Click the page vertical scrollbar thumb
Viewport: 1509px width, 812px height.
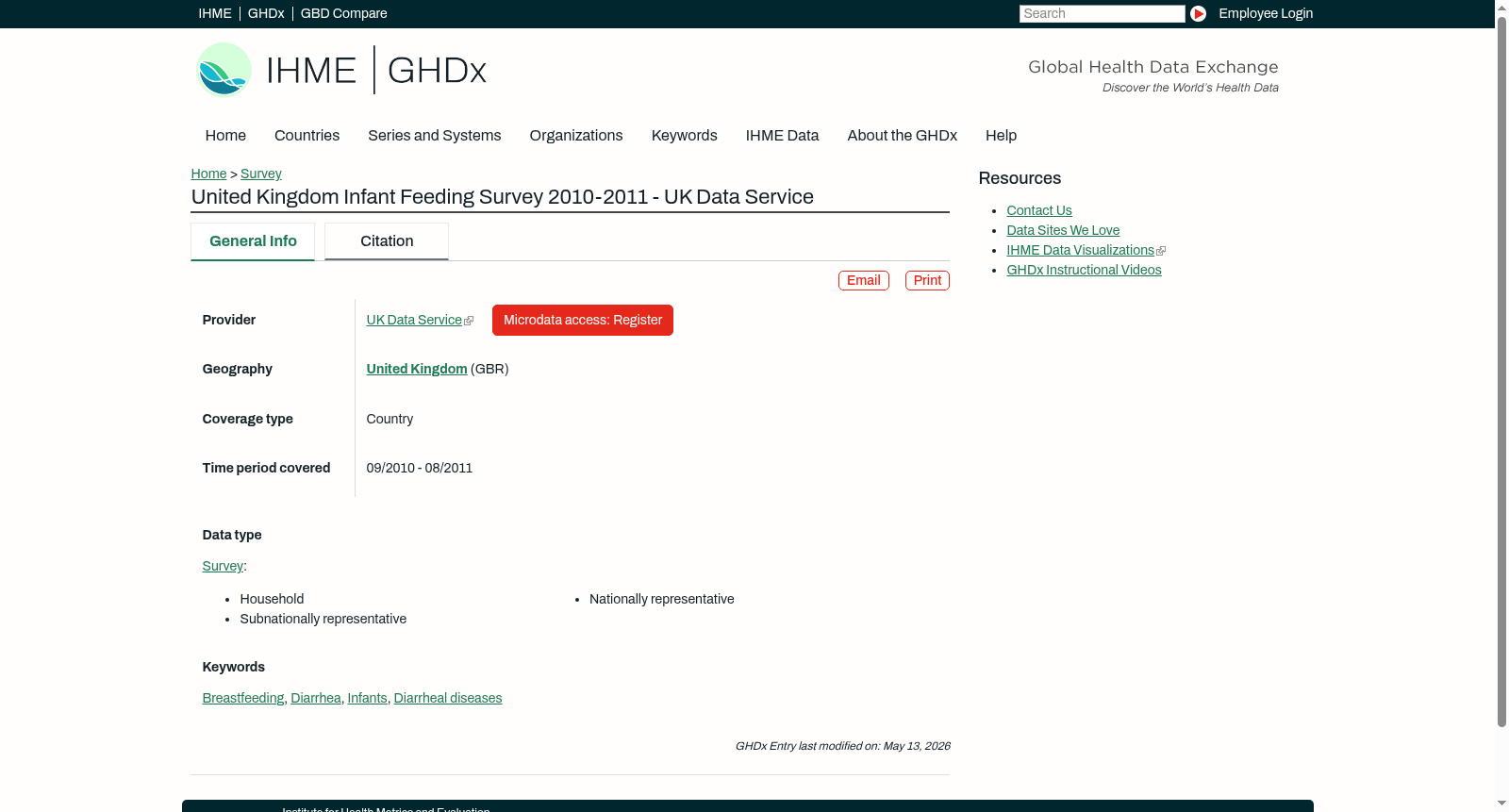pos(1501,371)
